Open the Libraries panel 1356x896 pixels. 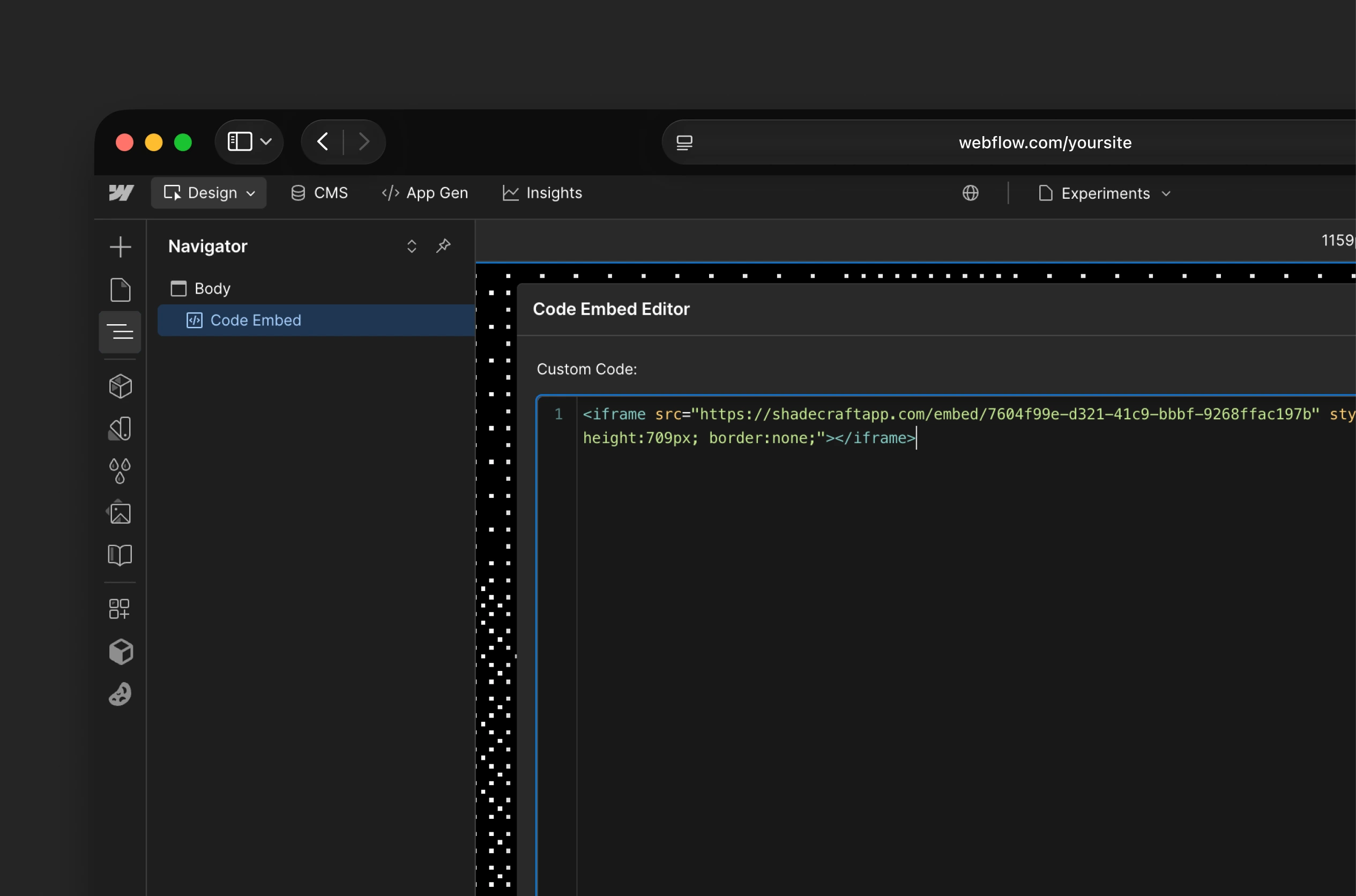pos(120,555)
